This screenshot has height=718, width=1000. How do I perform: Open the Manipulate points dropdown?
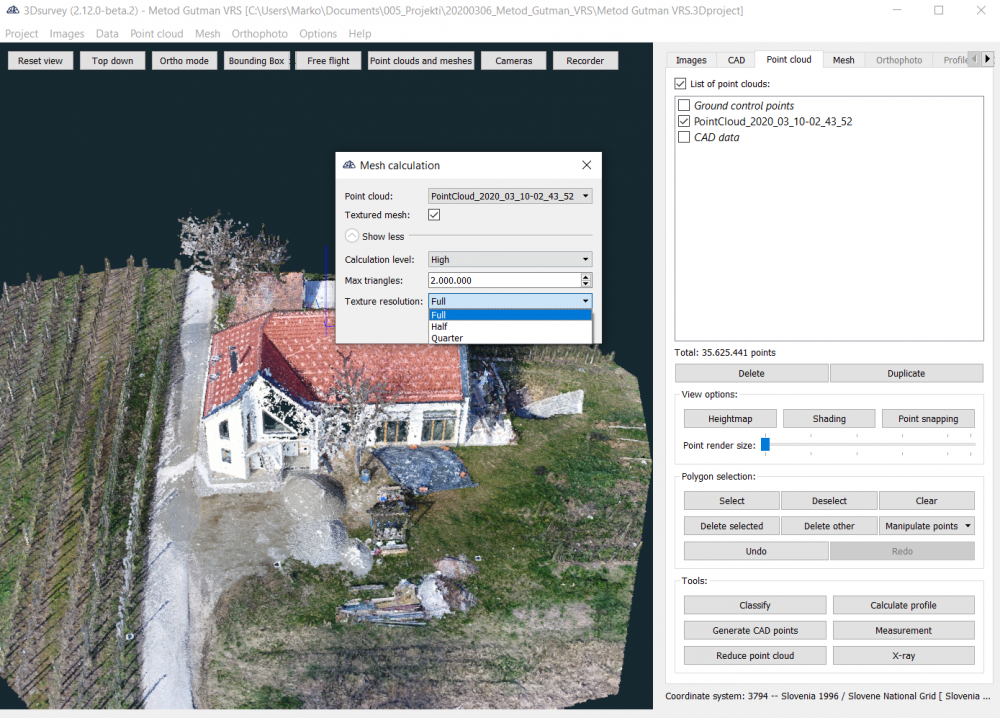[x=928, y=526]
